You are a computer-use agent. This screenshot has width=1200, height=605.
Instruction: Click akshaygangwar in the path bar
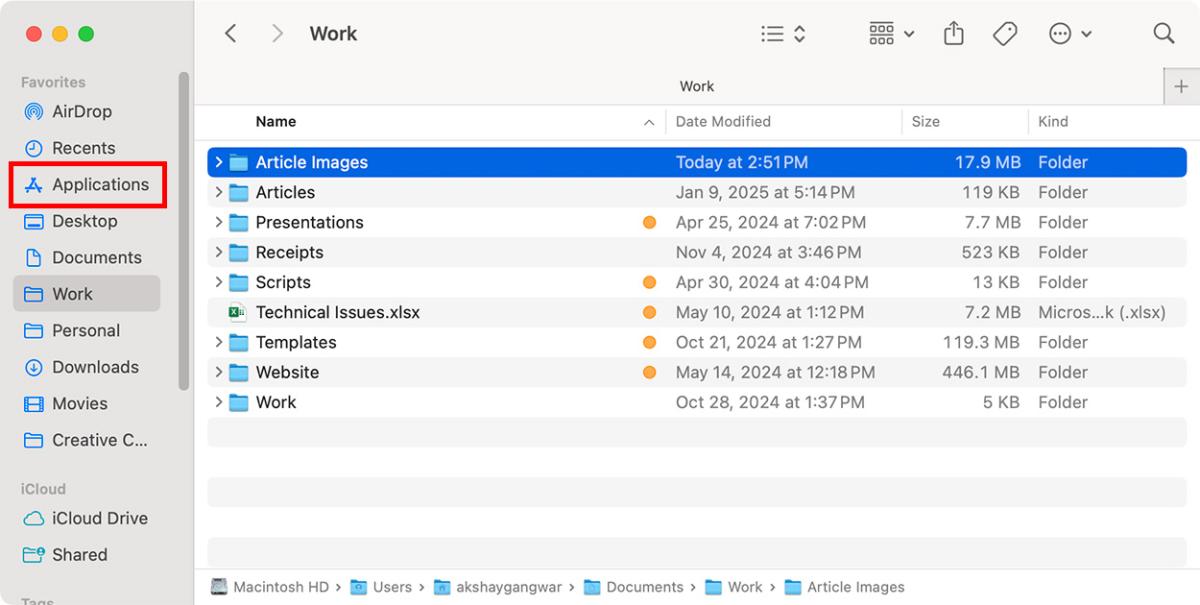(498, 587)
